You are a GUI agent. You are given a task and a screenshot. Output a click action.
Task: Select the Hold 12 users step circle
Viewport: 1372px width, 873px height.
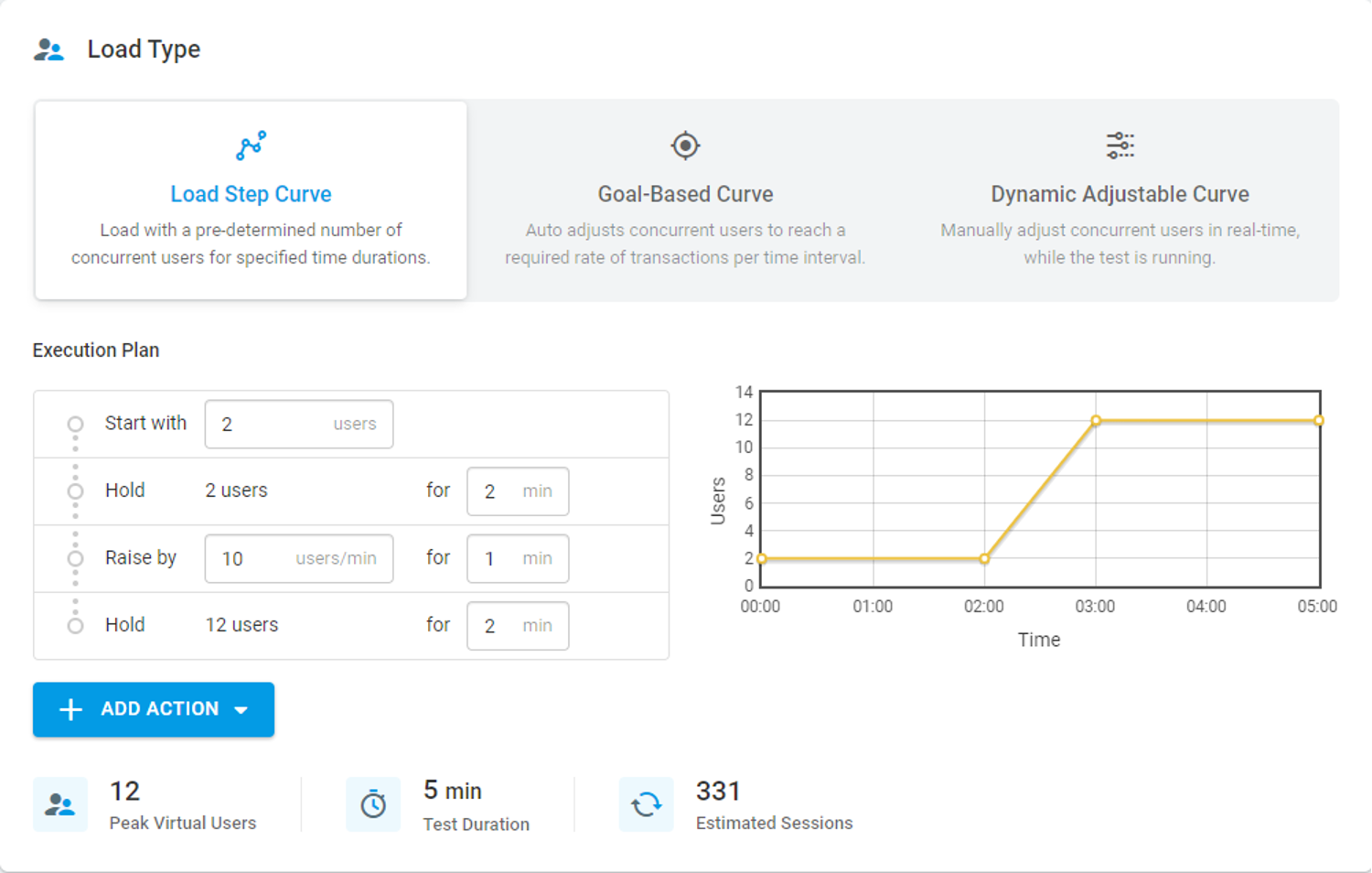pos(76,625)
